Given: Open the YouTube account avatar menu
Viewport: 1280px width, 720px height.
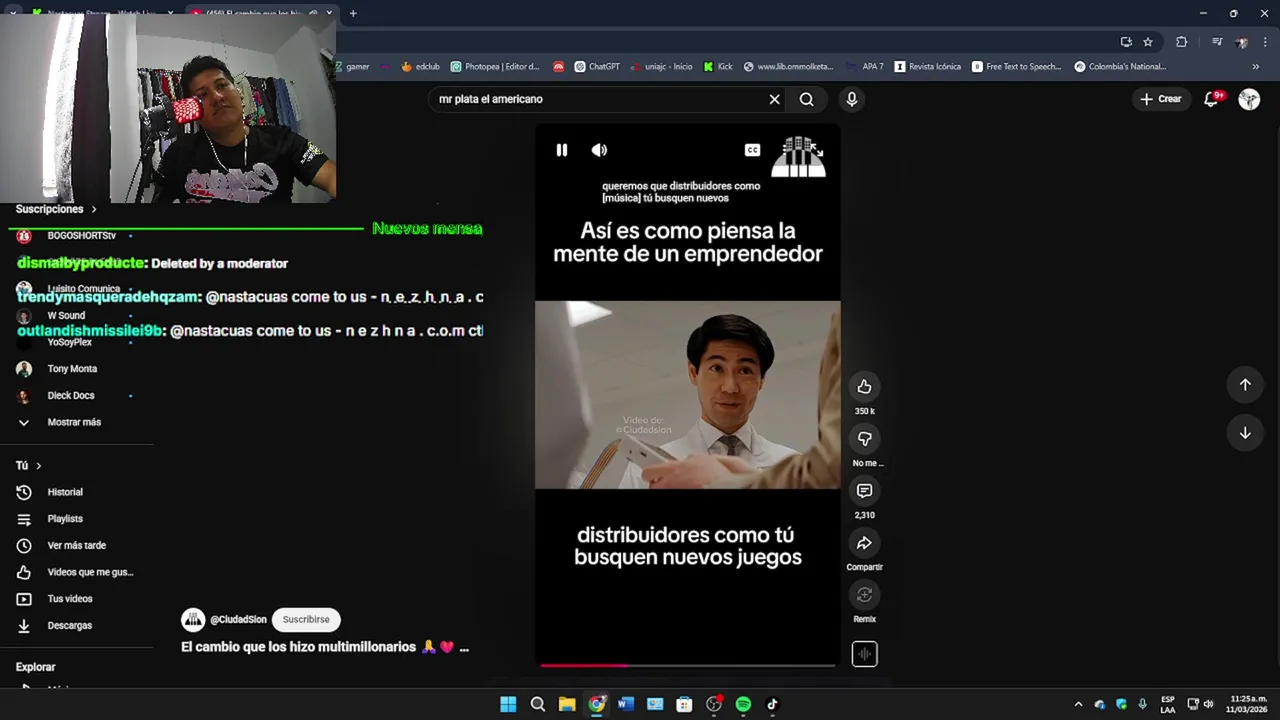Looking at the screenshot, I should click(1249, 99).
